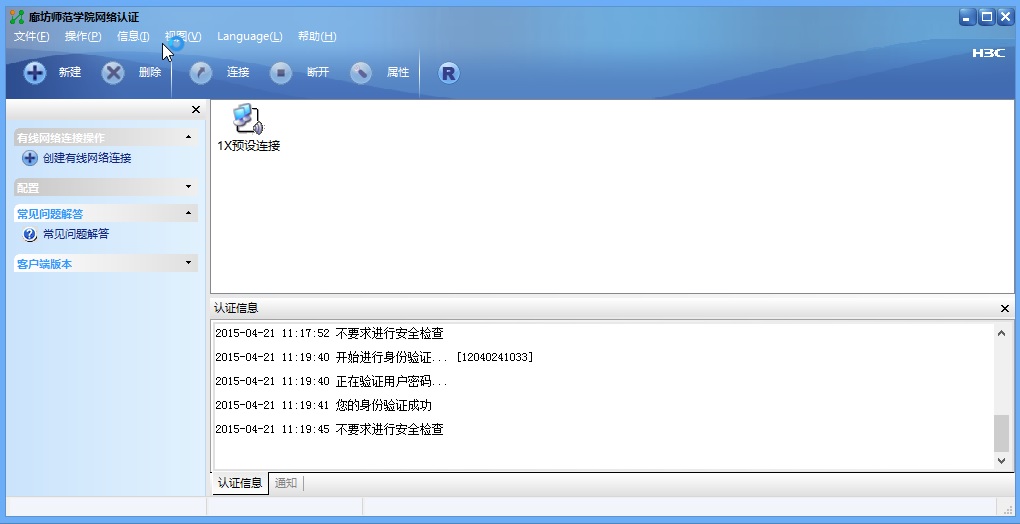Collapse the 常见问题解答 section arrow
This screenshot has width=1020, height=524.
[x=189, y=213]
